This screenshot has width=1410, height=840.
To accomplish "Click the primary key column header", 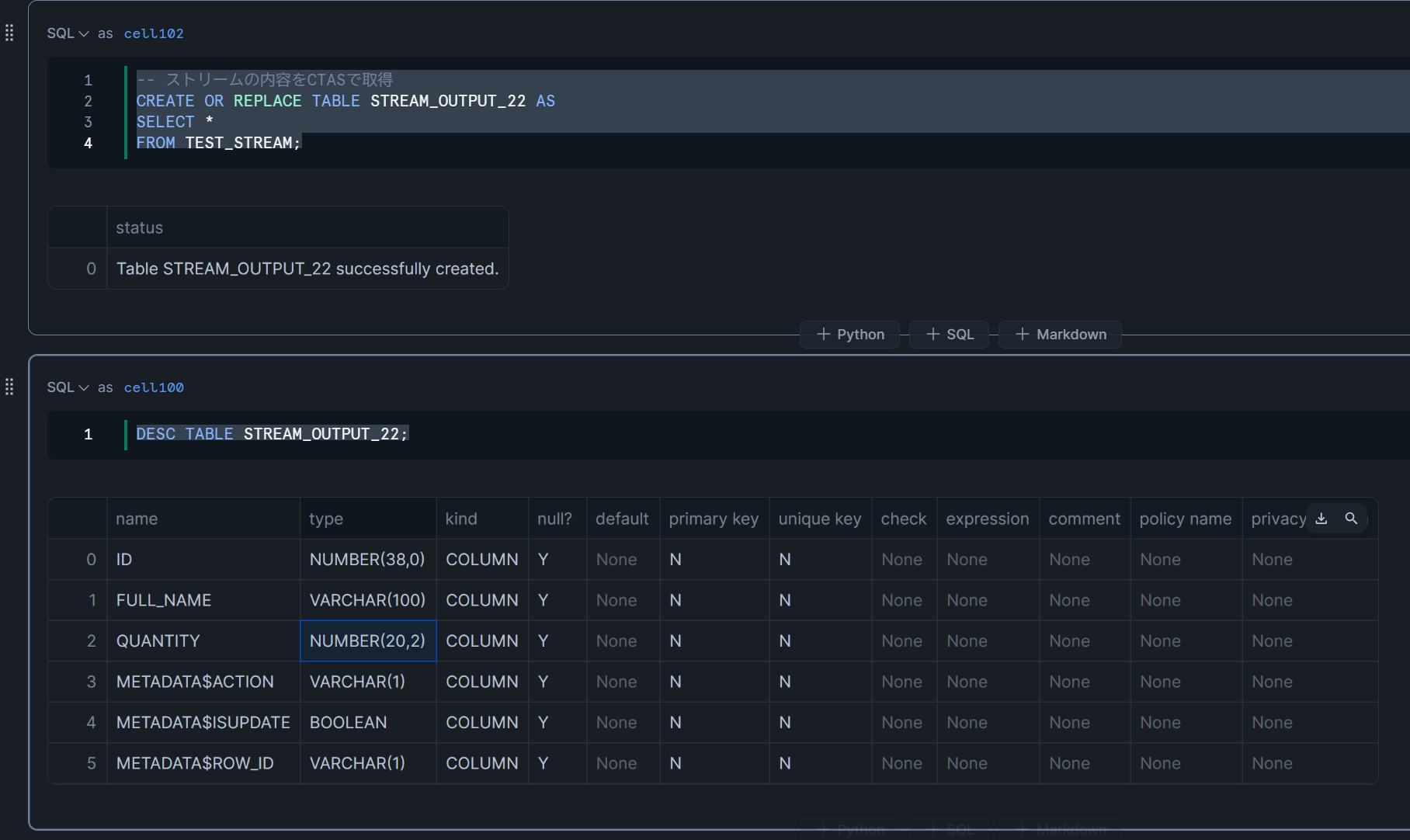I will point(714,519).
